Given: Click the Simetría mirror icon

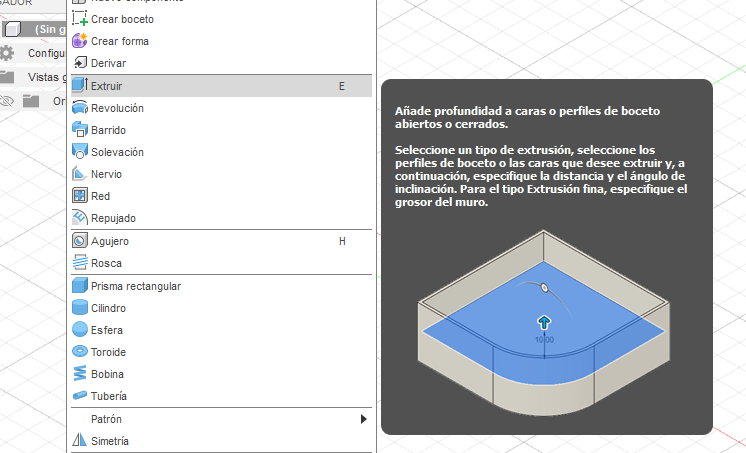Looking at the screenshot, I should click(x=79, y=440).
